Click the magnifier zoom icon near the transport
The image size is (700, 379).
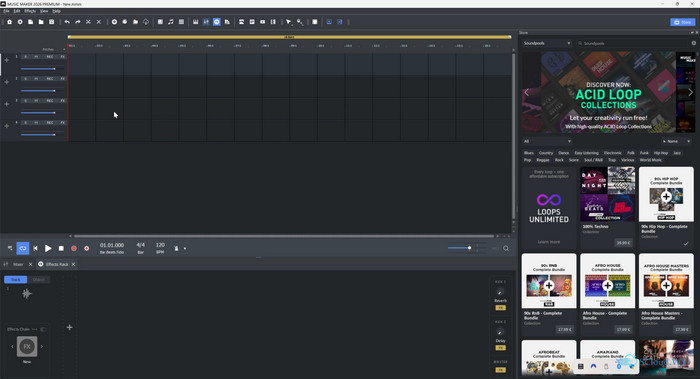point(506,248)
